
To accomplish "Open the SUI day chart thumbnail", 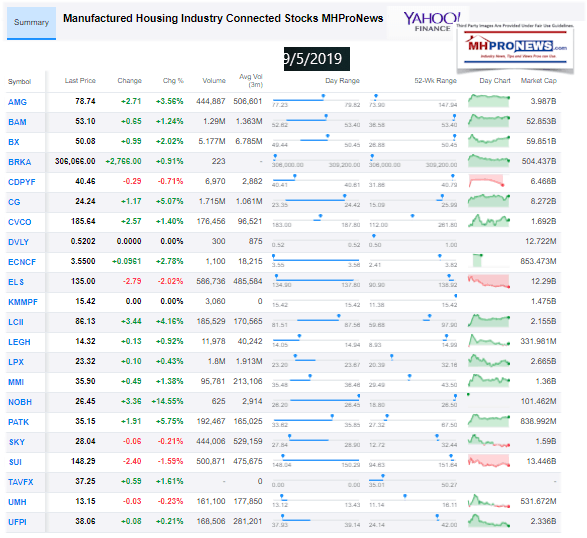I will pos(489,461).
